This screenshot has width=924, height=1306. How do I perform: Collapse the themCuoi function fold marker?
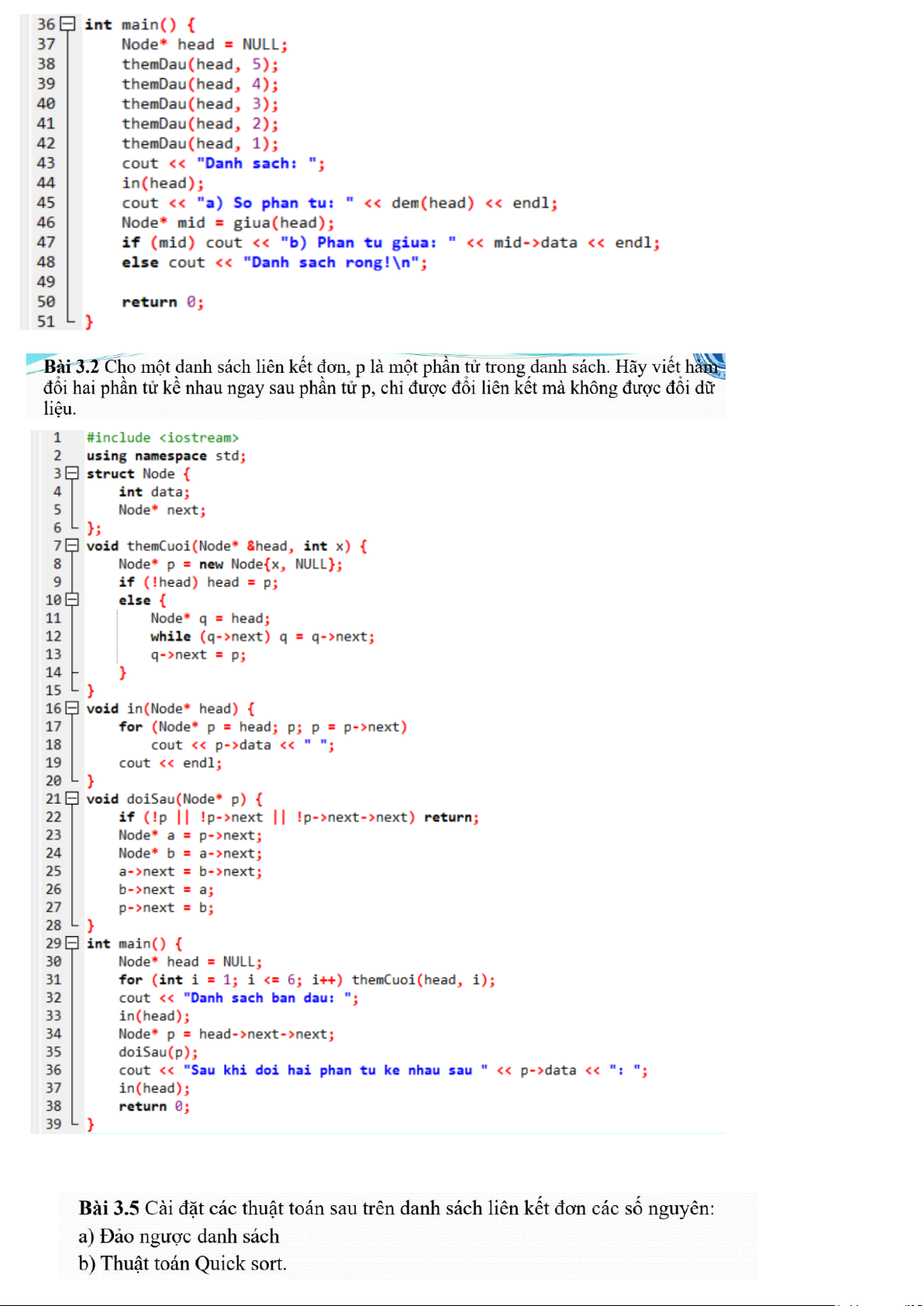[x=72, y=546]
